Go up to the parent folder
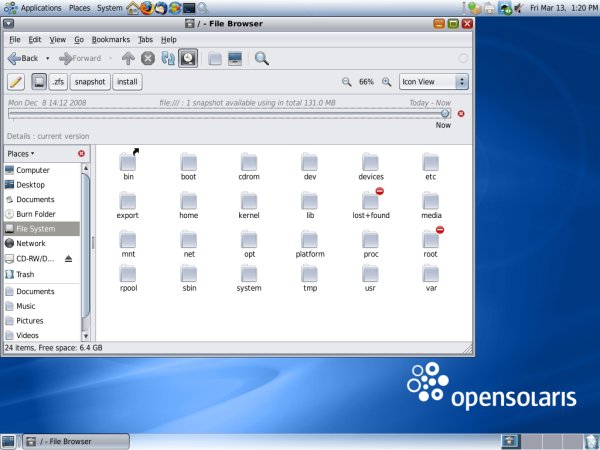Viewport: 600px width, 450px height. click(128, 59)
